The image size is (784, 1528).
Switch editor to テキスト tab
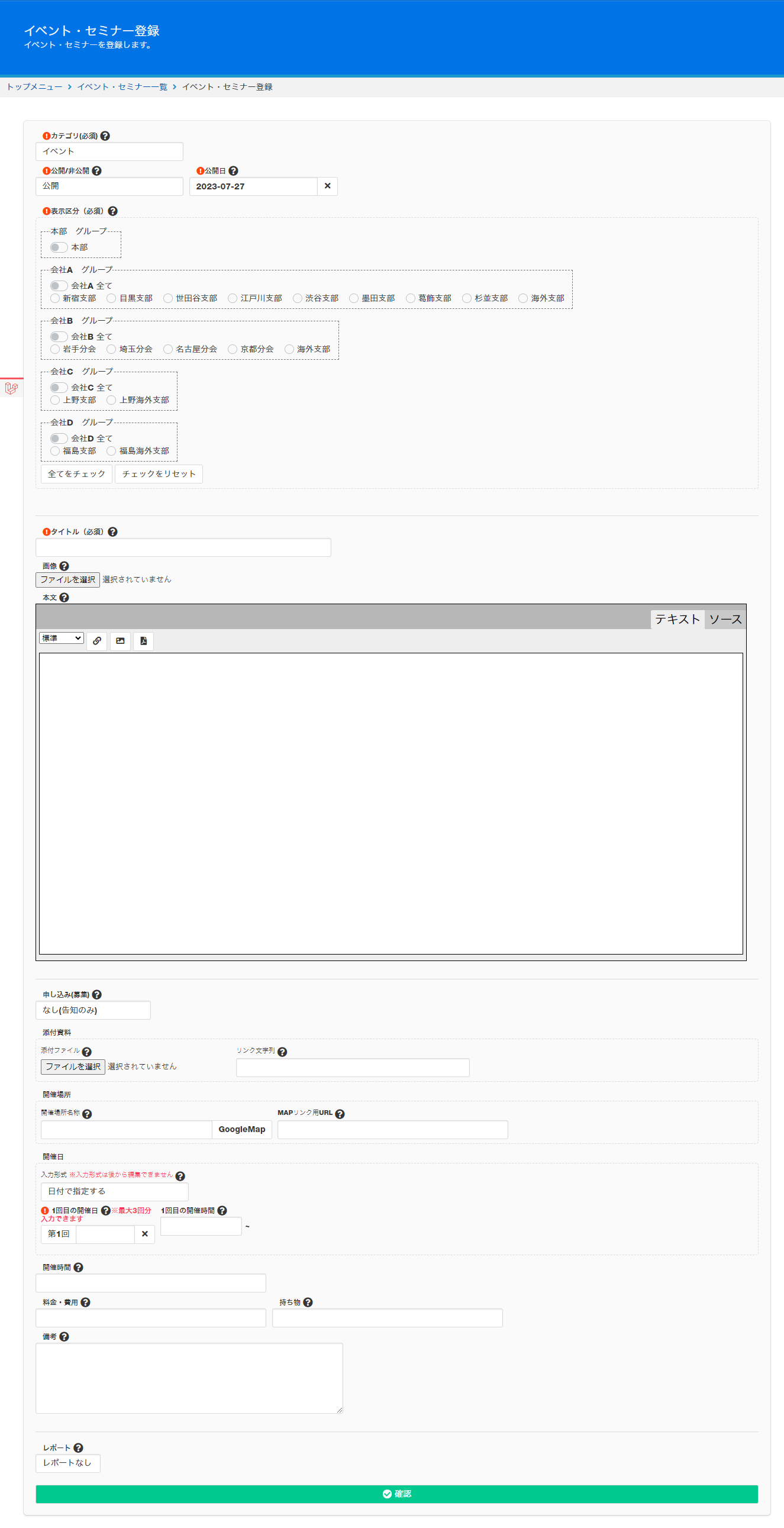tap(677, 619)
